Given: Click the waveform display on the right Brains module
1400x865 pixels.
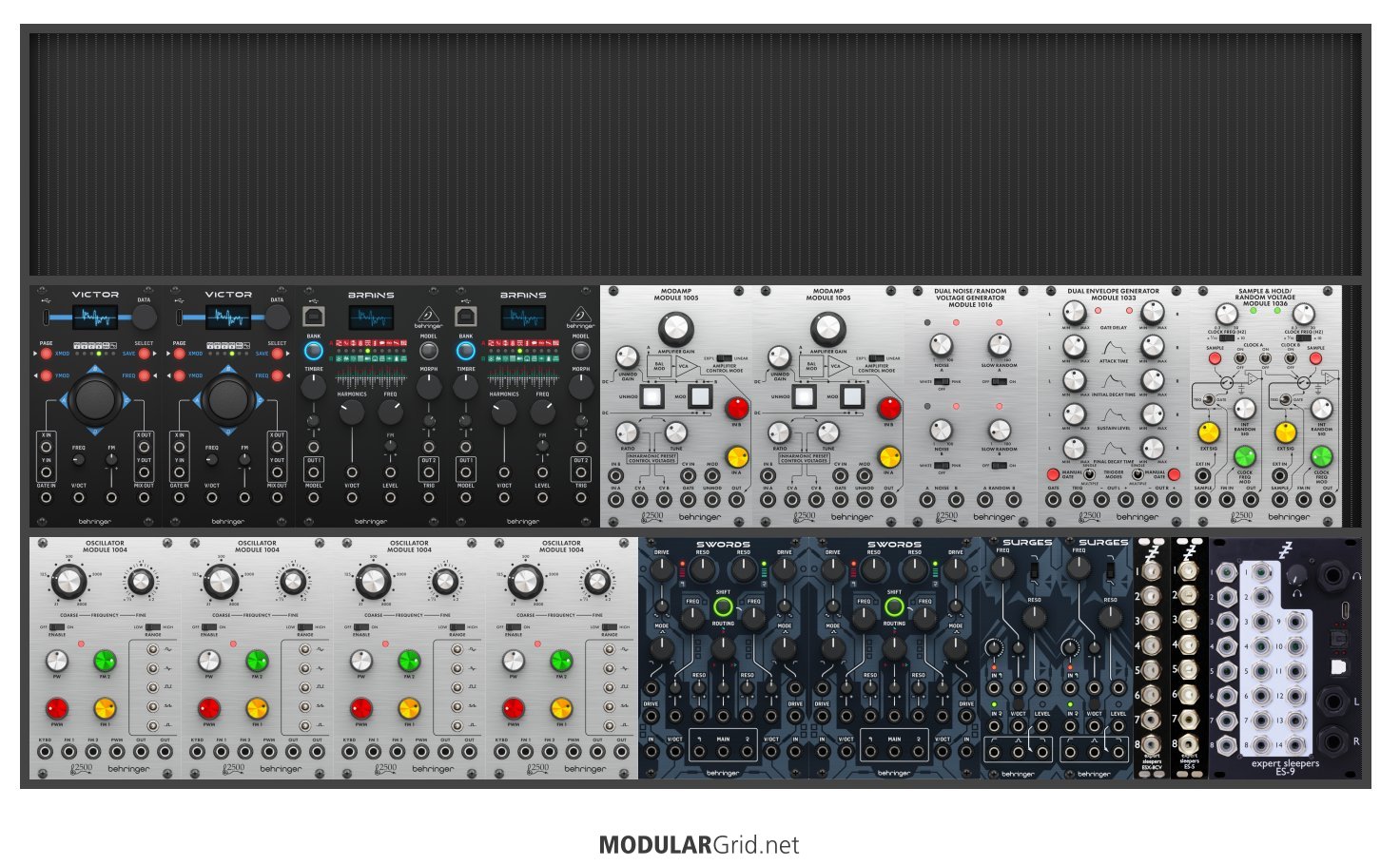Looking at the screenshot, I should pos(523,317).
